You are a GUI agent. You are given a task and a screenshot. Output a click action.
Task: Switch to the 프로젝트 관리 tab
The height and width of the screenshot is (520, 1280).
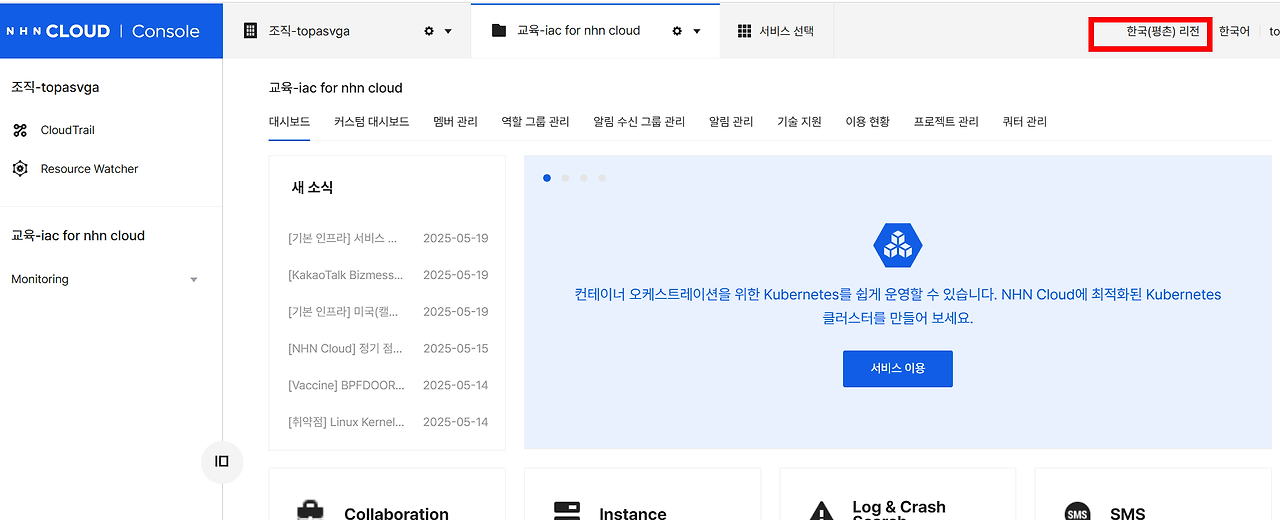946,122
